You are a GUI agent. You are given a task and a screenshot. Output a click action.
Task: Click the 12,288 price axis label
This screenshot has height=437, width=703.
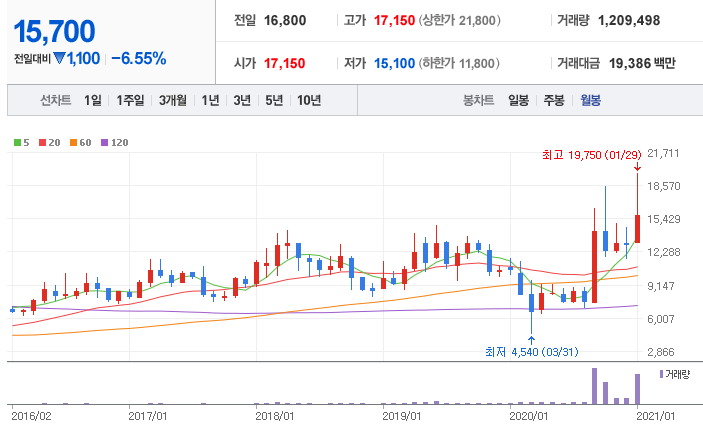[x=664, y=252]
